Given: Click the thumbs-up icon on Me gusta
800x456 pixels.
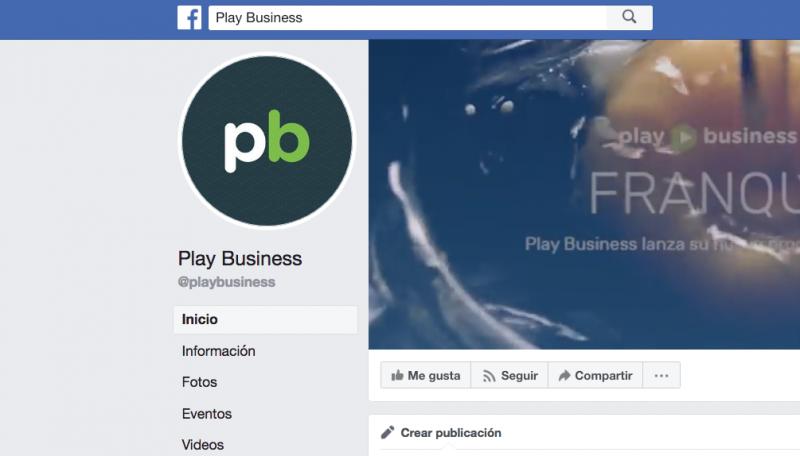Looking at the screenshot, I should click(397, 375).
